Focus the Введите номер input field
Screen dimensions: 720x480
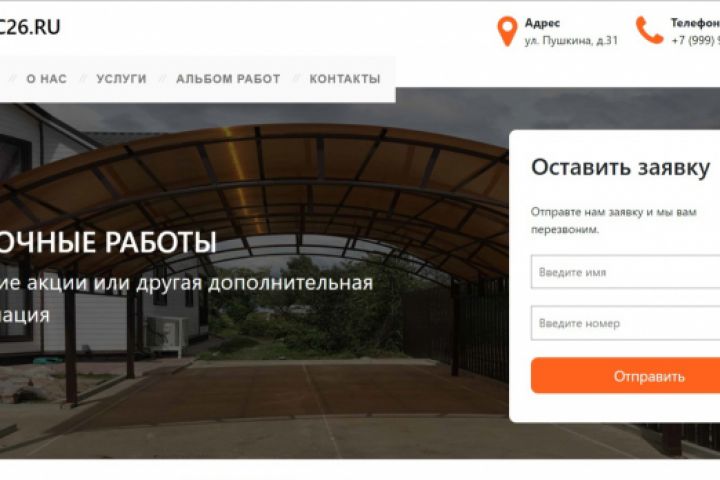(625, 323)
